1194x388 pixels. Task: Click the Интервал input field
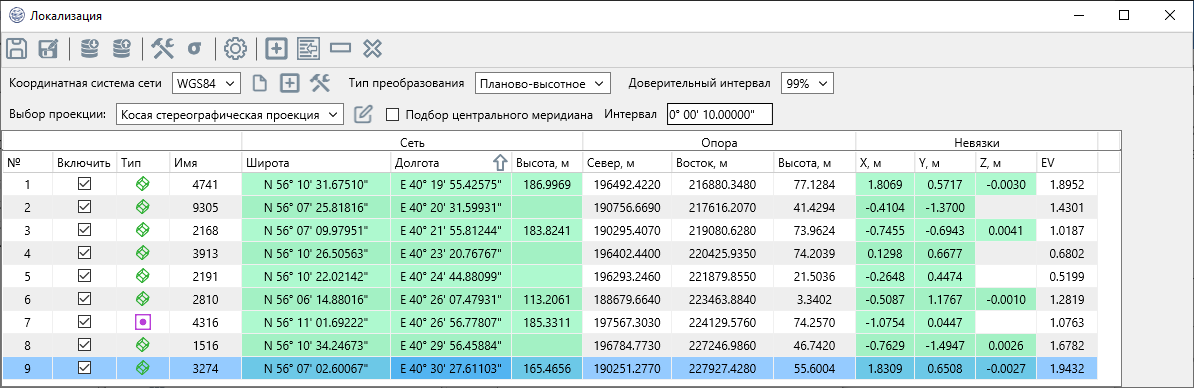(x=719, y=115)
